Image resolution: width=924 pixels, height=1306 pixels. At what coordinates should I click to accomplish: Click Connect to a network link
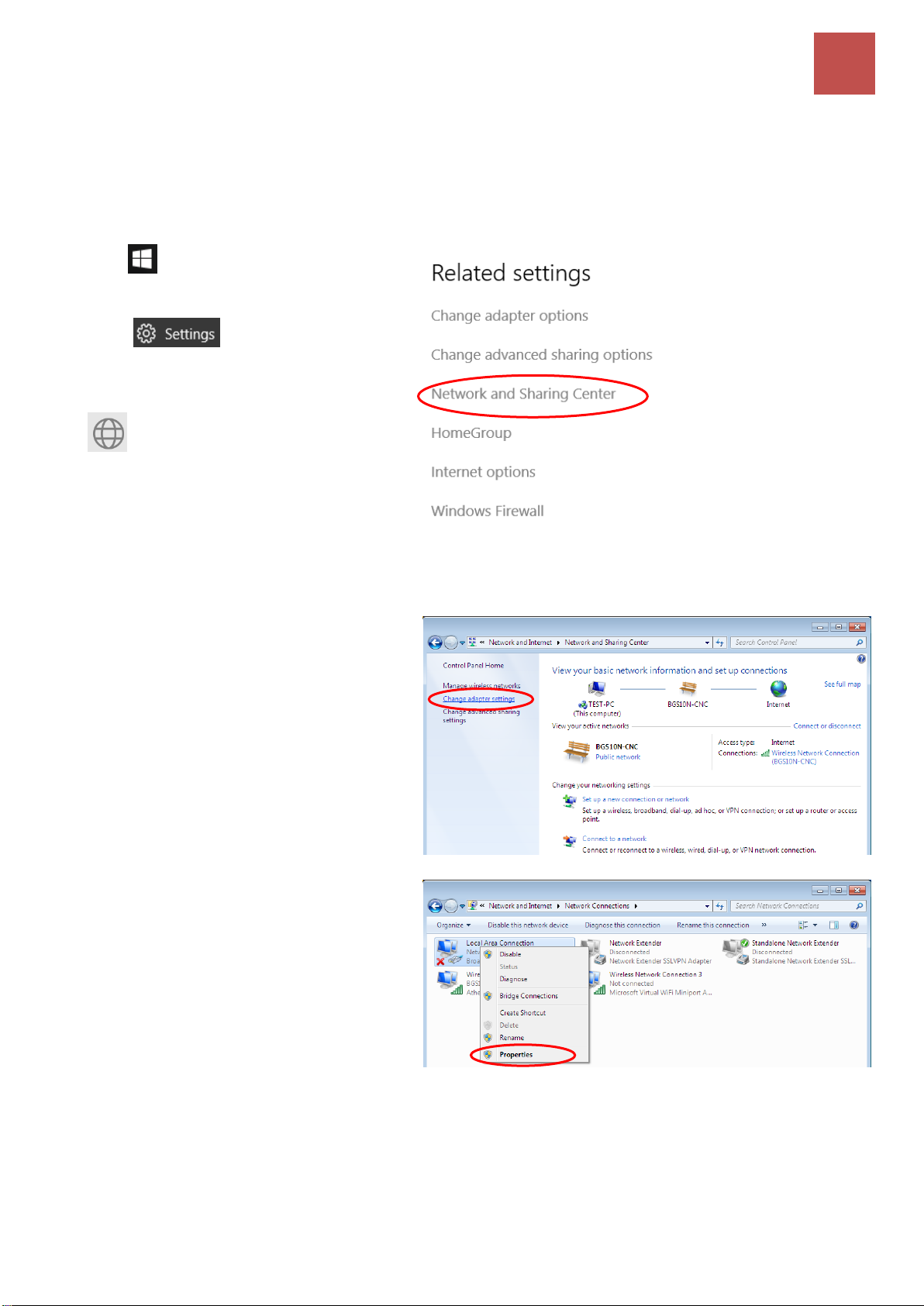coord(614,839)
